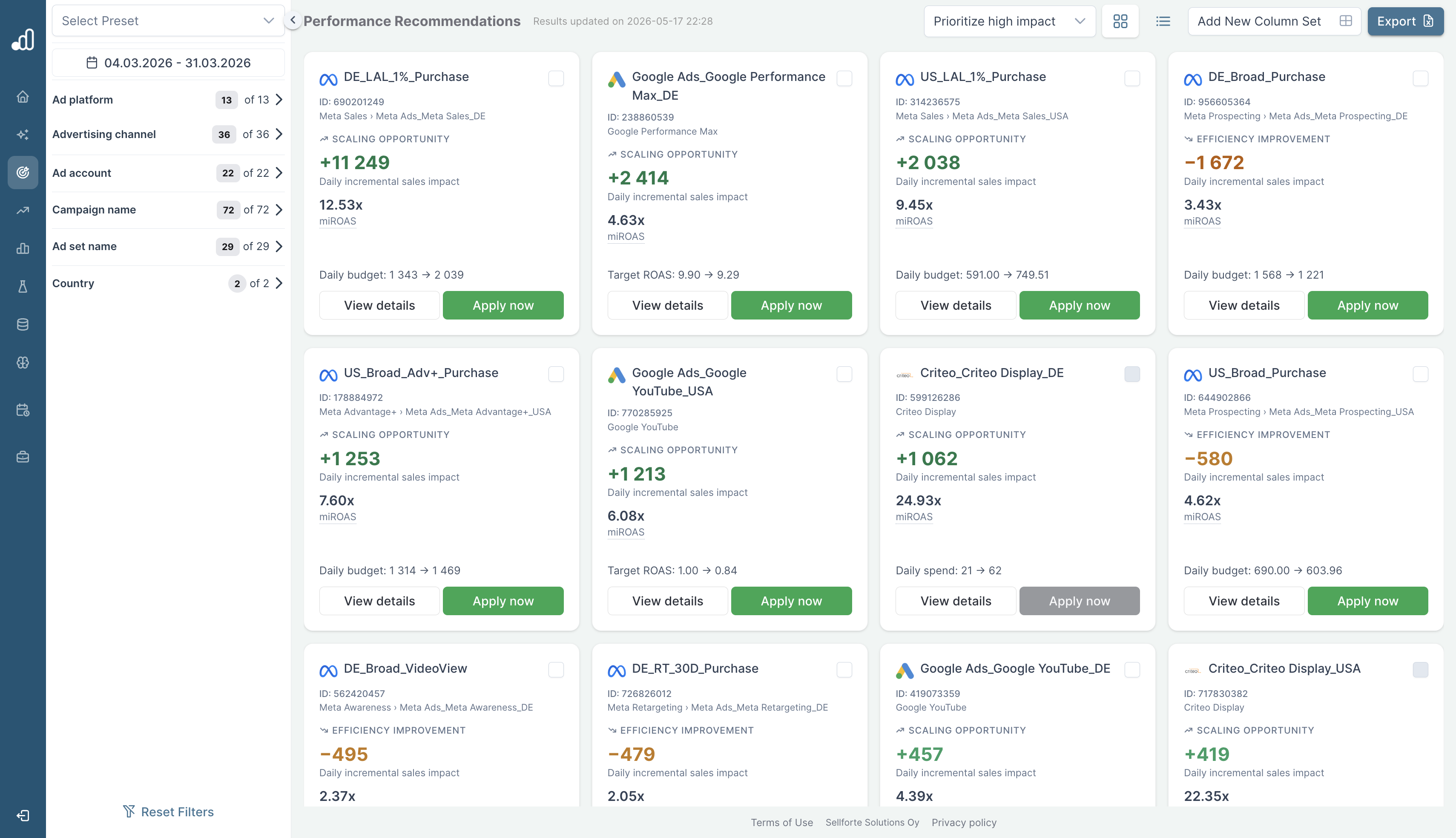Image resolution: width=1456 pixels, height=838 pixels.
Task: Open the sparkles AI icon in sidebar
Action: [23, 135]
